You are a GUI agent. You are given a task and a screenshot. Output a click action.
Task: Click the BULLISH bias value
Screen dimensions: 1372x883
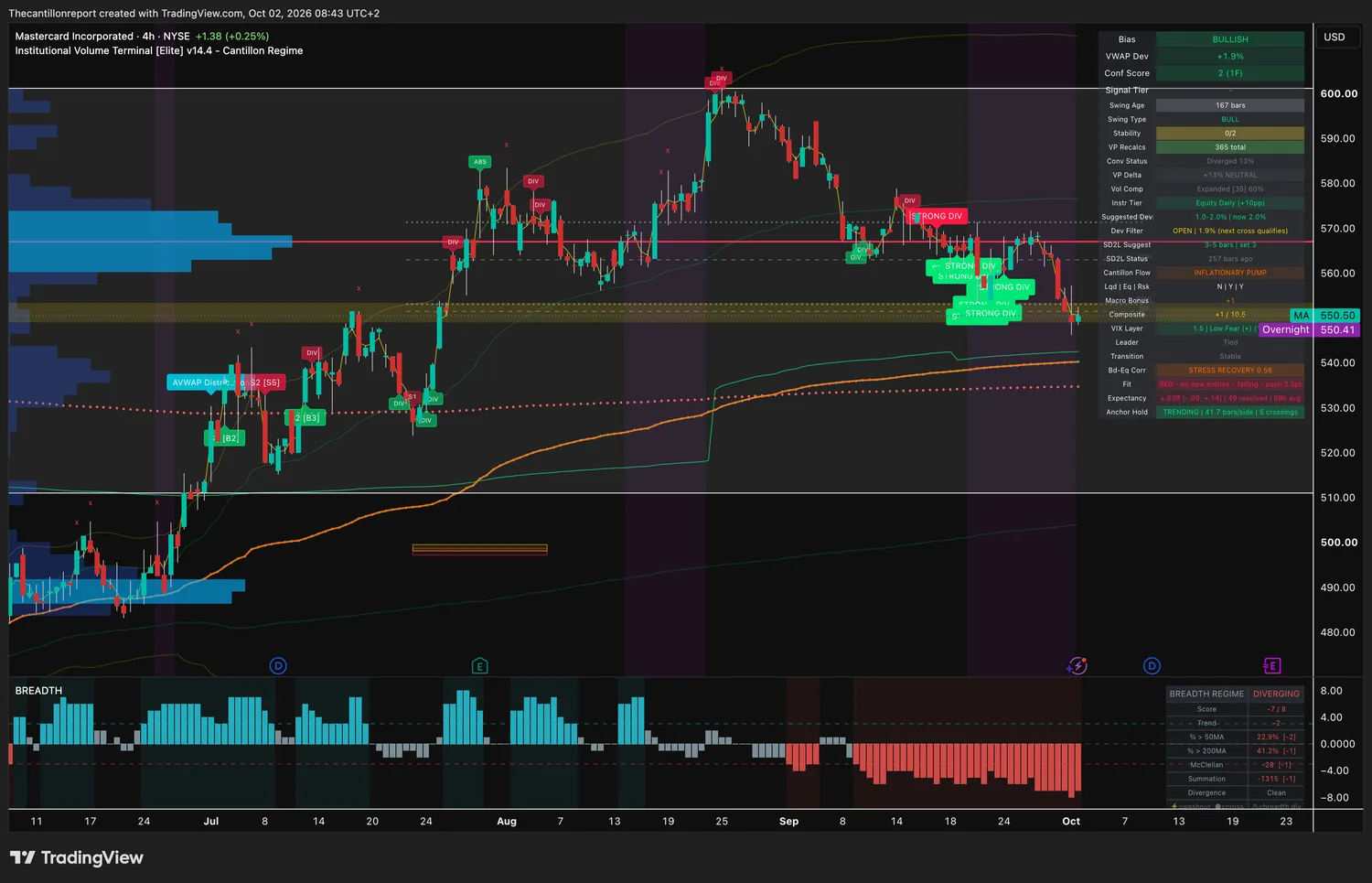point(1230,39)
